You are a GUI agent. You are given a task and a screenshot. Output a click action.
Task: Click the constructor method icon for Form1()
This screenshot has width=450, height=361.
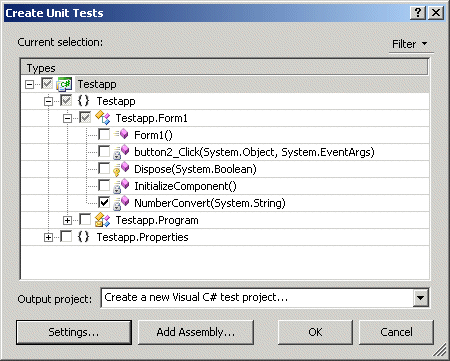(x=121, y=134)
